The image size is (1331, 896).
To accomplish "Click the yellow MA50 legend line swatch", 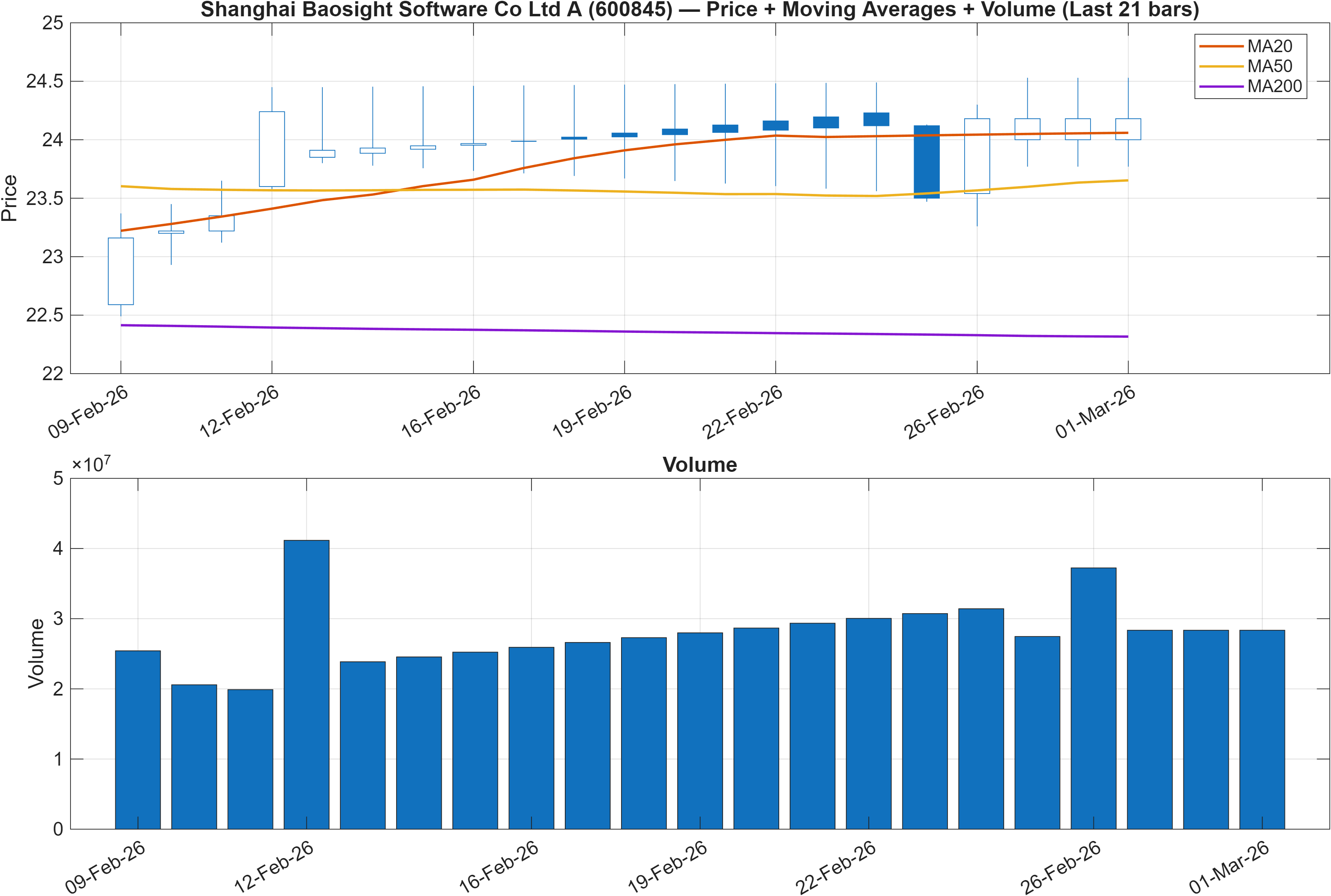I will point(1221,66).
